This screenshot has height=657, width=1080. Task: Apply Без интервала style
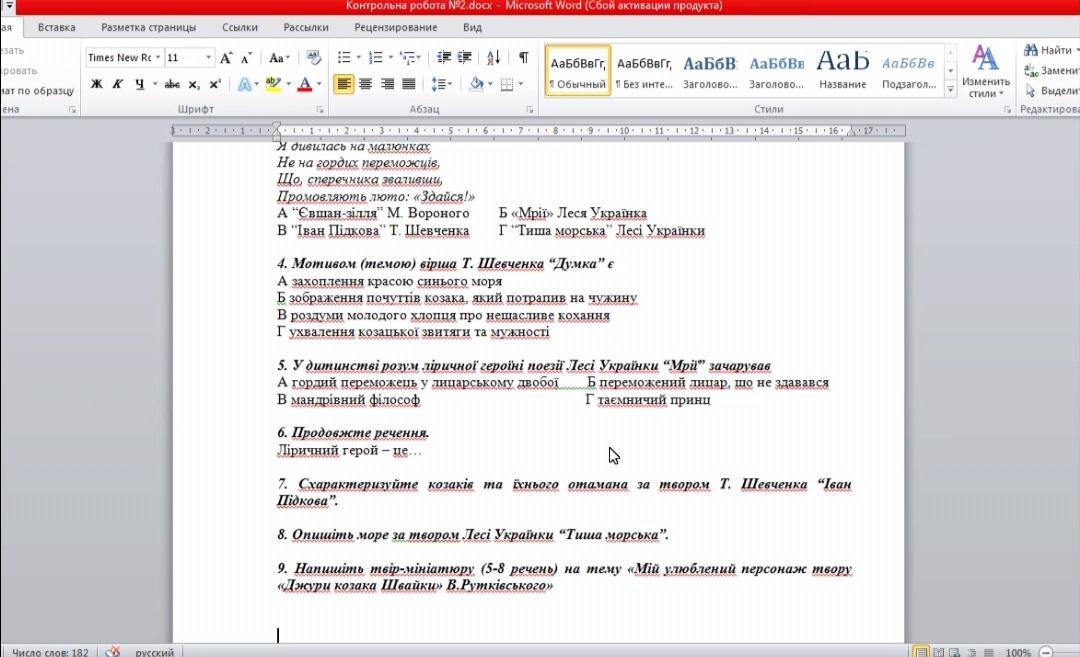[x=643, y=70]
